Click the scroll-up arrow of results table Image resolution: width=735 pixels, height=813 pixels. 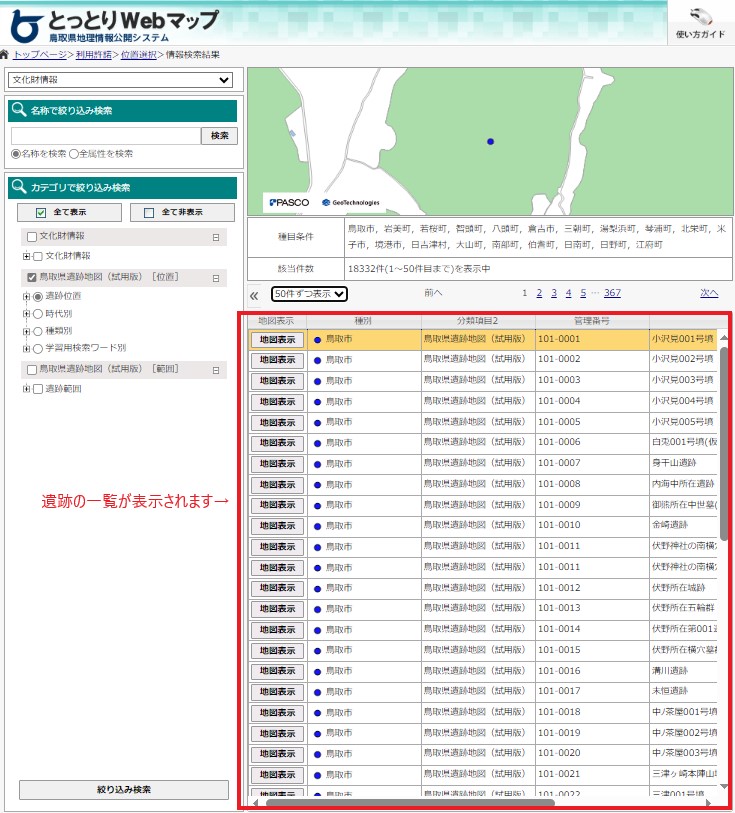point(724,338)
